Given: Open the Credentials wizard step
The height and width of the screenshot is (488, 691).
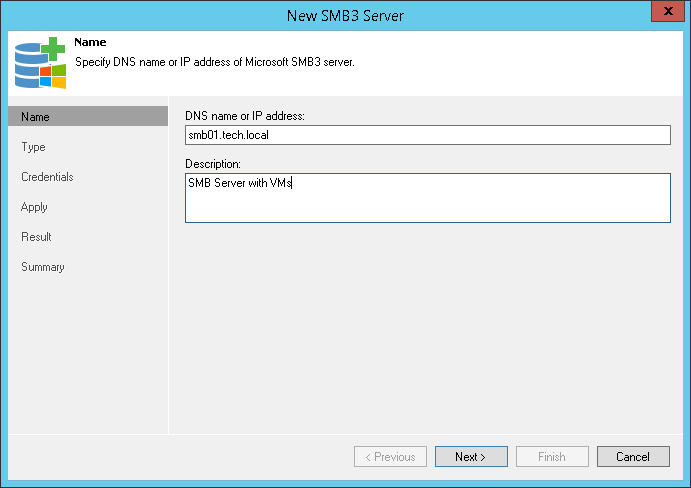Looking at the screenshot, I should click(x=47, y=177).
